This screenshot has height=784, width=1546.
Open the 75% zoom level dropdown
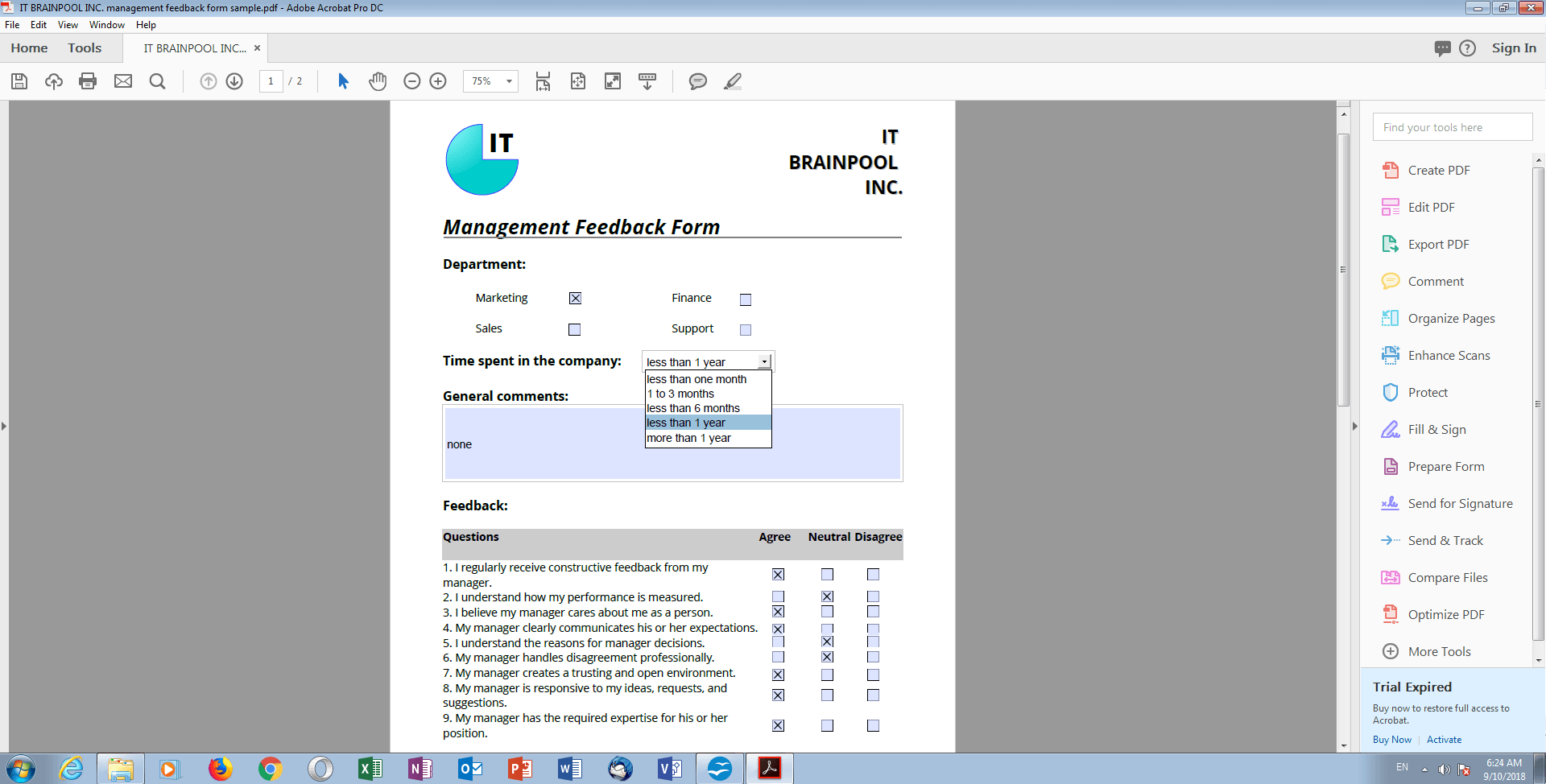[x=507, y=81]
